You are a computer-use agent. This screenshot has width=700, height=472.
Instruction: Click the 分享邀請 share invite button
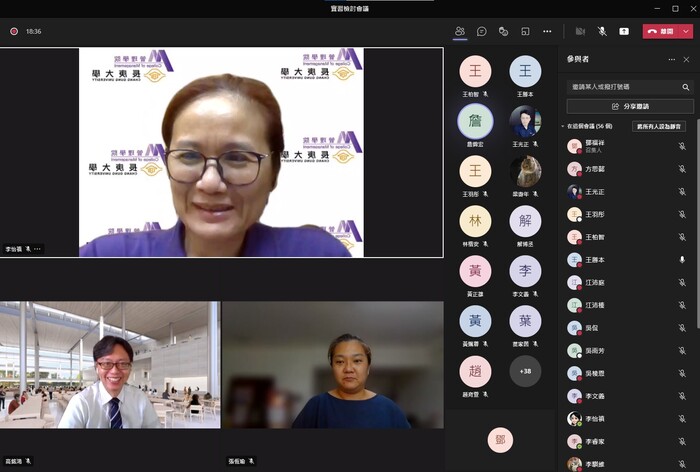pyautogui.click(x=629, y=106)
